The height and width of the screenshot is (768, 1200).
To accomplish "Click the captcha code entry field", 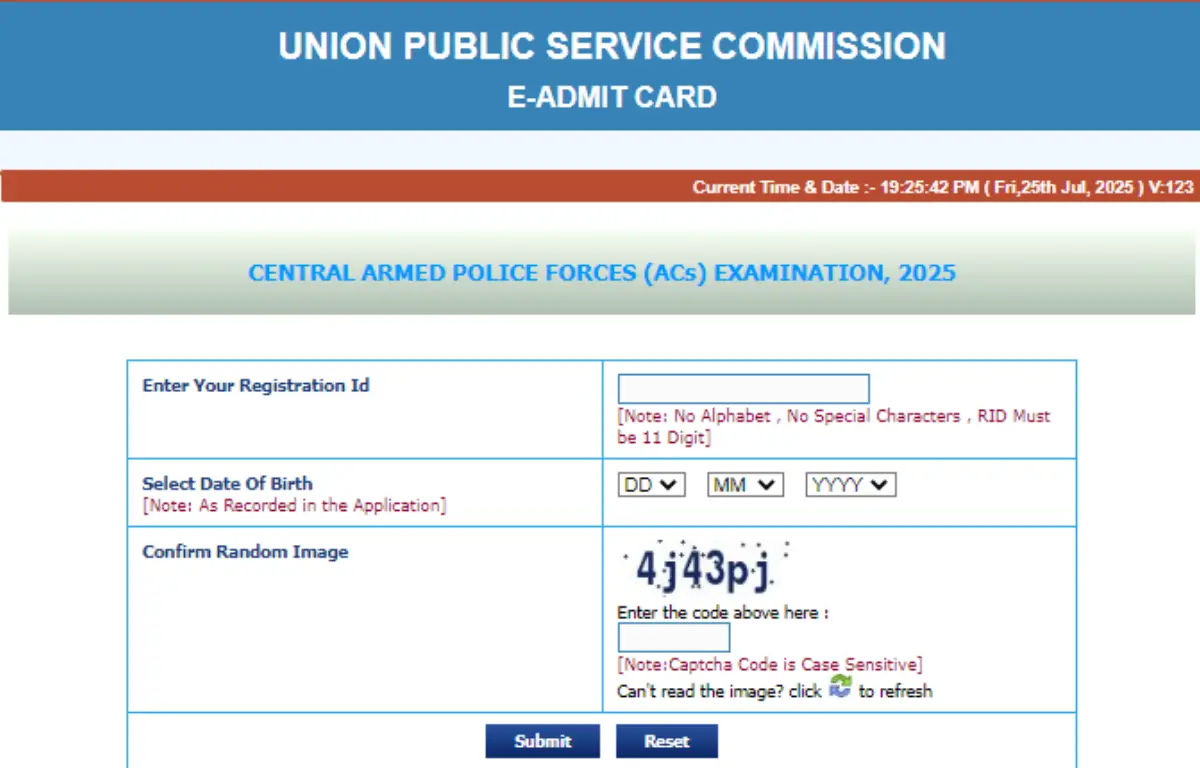I will 674,637.
